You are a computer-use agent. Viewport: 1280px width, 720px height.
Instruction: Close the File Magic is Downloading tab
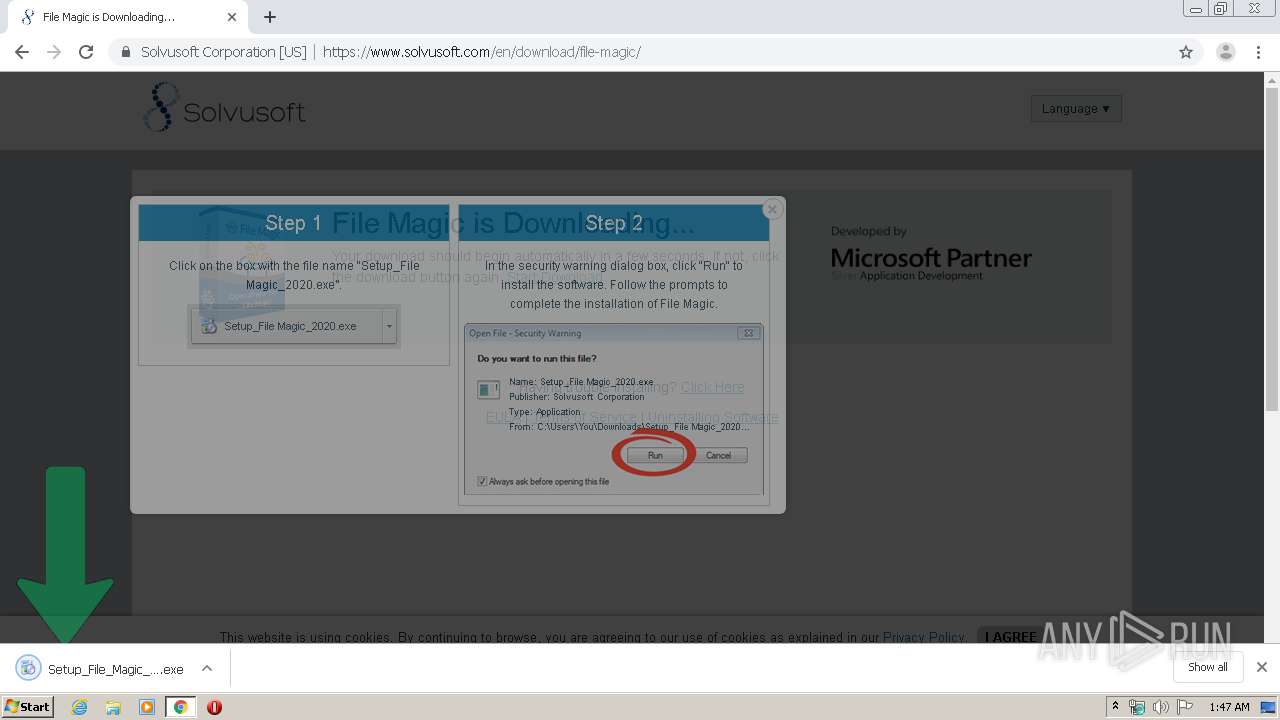[x=232, y=17]
